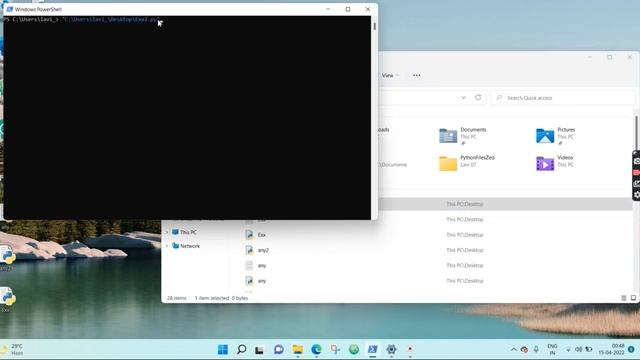Open the volume tray icon
The height and width of the screenshot is (360, 640).
(578, 349)
